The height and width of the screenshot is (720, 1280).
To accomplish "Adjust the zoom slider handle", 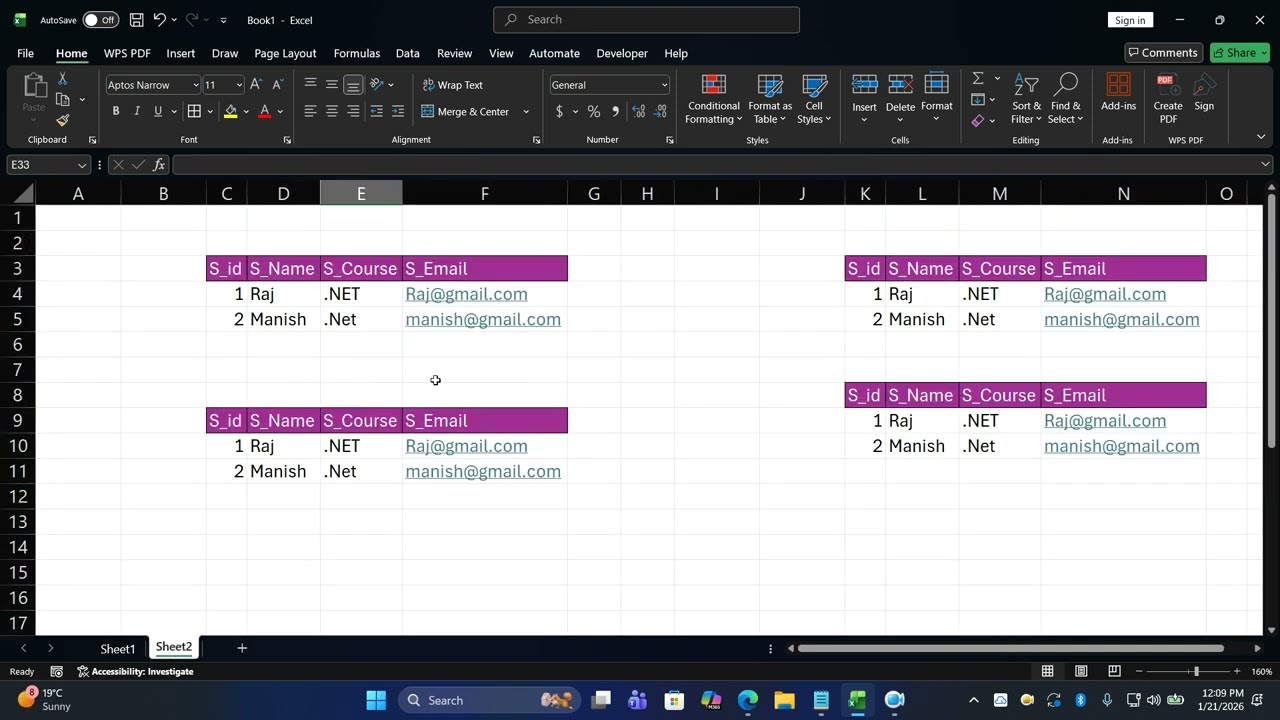I will (x=1196, y=671).
